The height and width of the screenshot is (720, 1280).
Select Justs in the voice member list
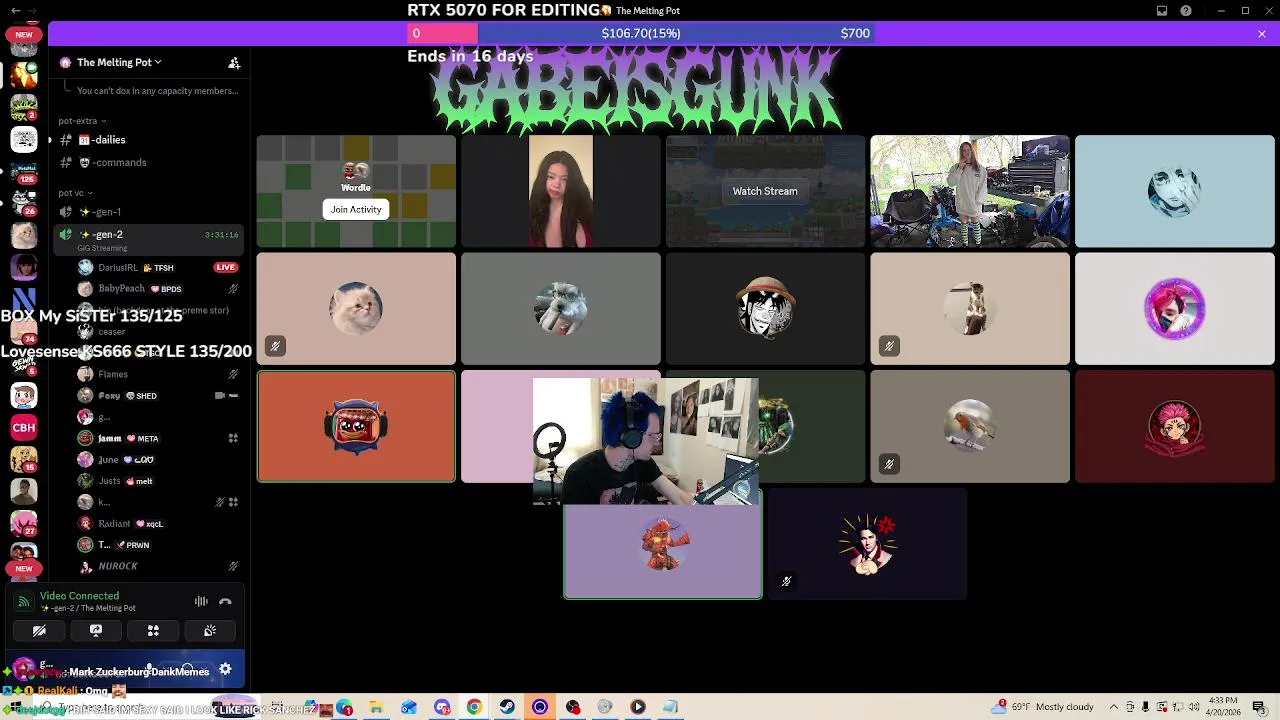158,481
